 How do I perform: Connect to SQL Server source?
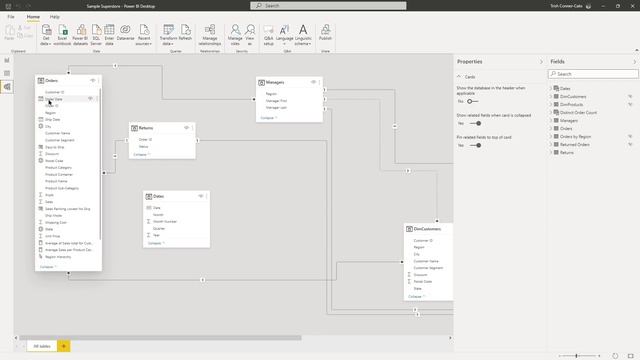coord(96,35)
